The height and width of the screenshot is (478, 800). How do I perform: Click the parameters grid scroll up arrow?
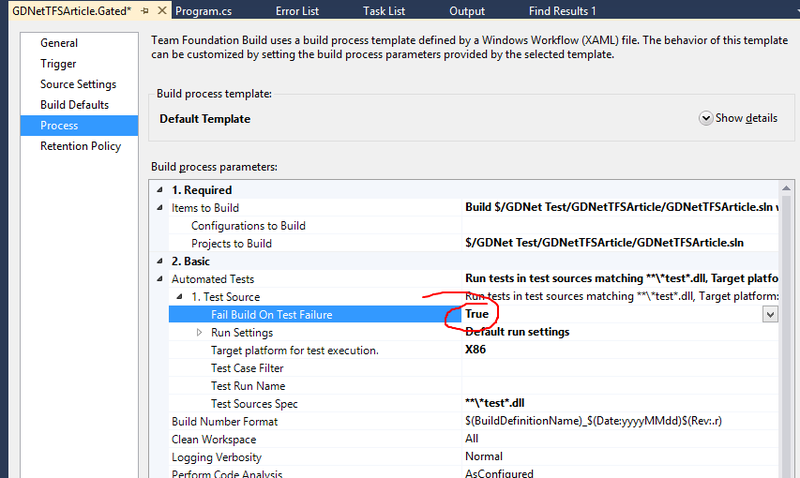click(786, 188)
